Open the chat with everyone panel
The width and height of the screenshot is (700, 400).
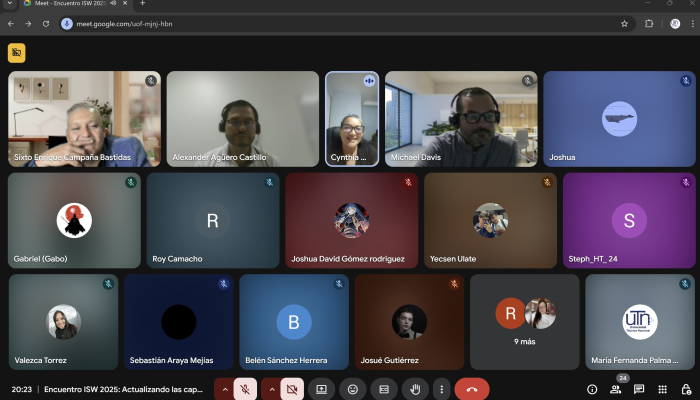(x=638, y=388)
